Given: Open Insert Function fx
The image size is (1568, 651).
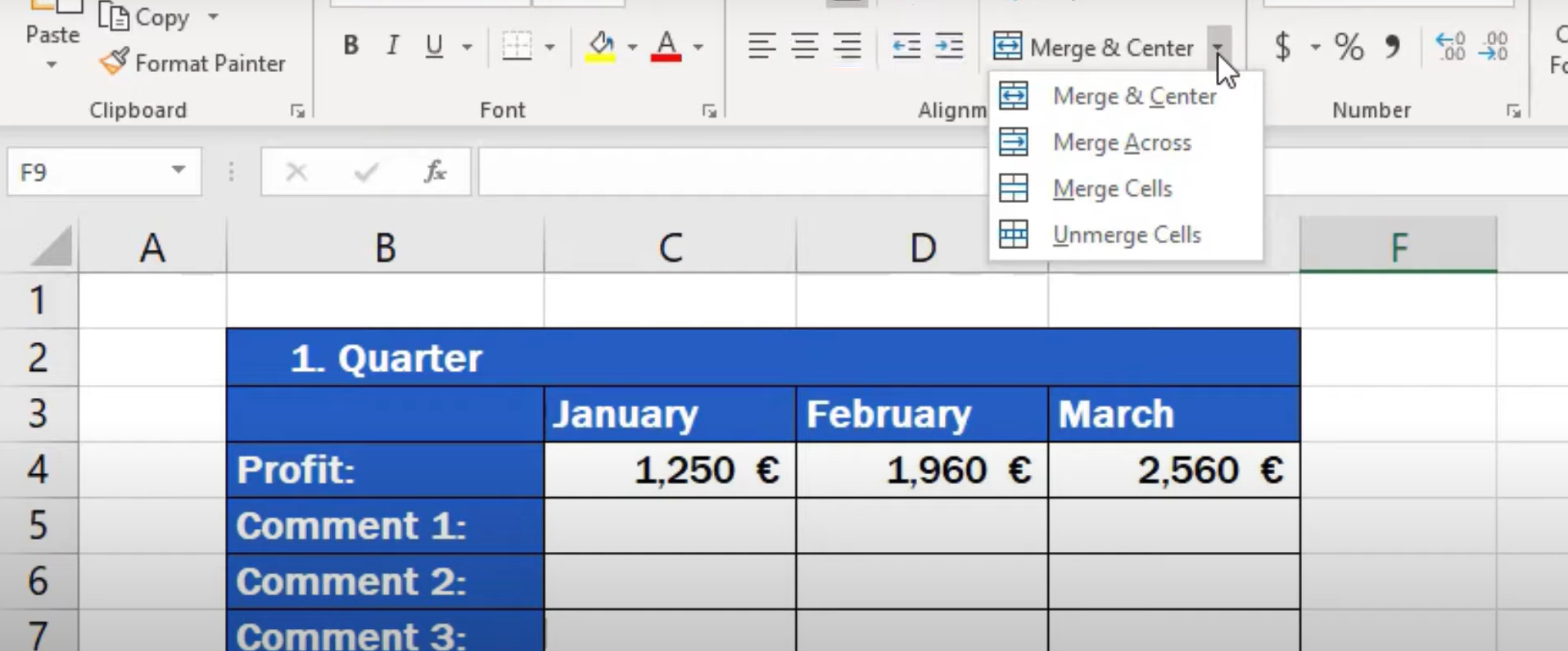Looking at the screenshot, I should [x=435, y=172].
